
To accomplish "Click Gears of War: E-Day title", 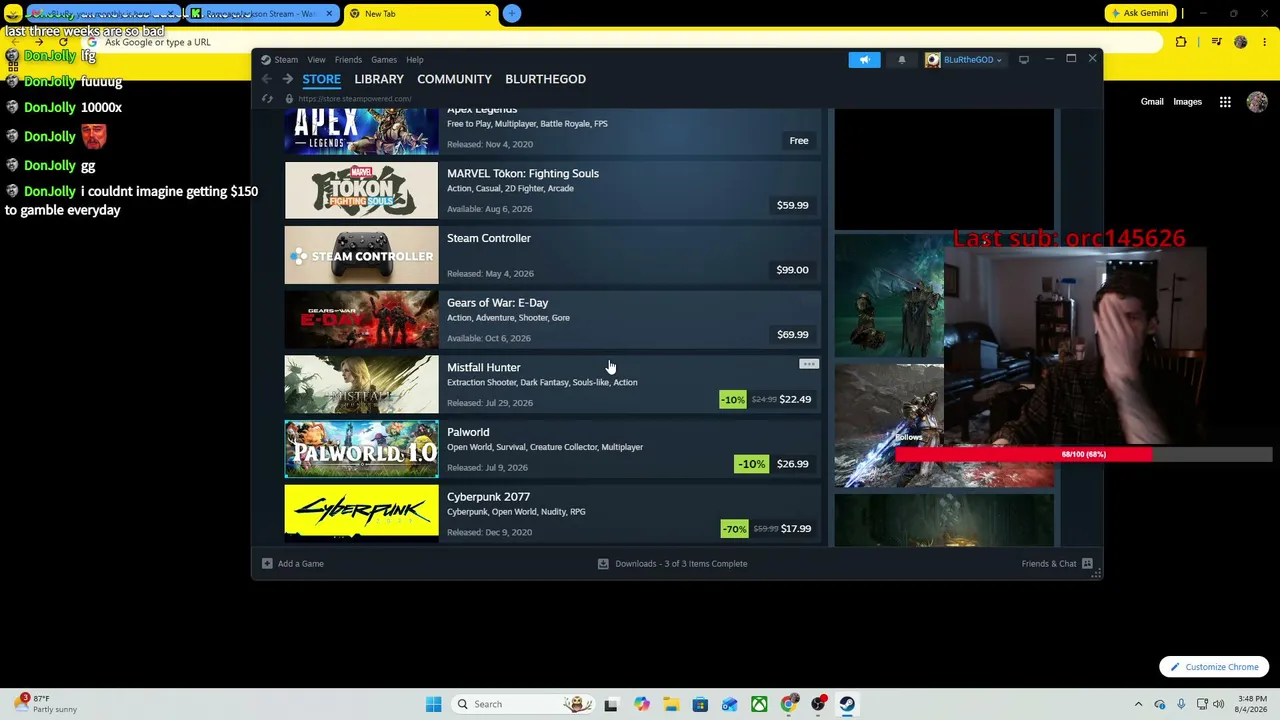I will [x=497, y=303].
